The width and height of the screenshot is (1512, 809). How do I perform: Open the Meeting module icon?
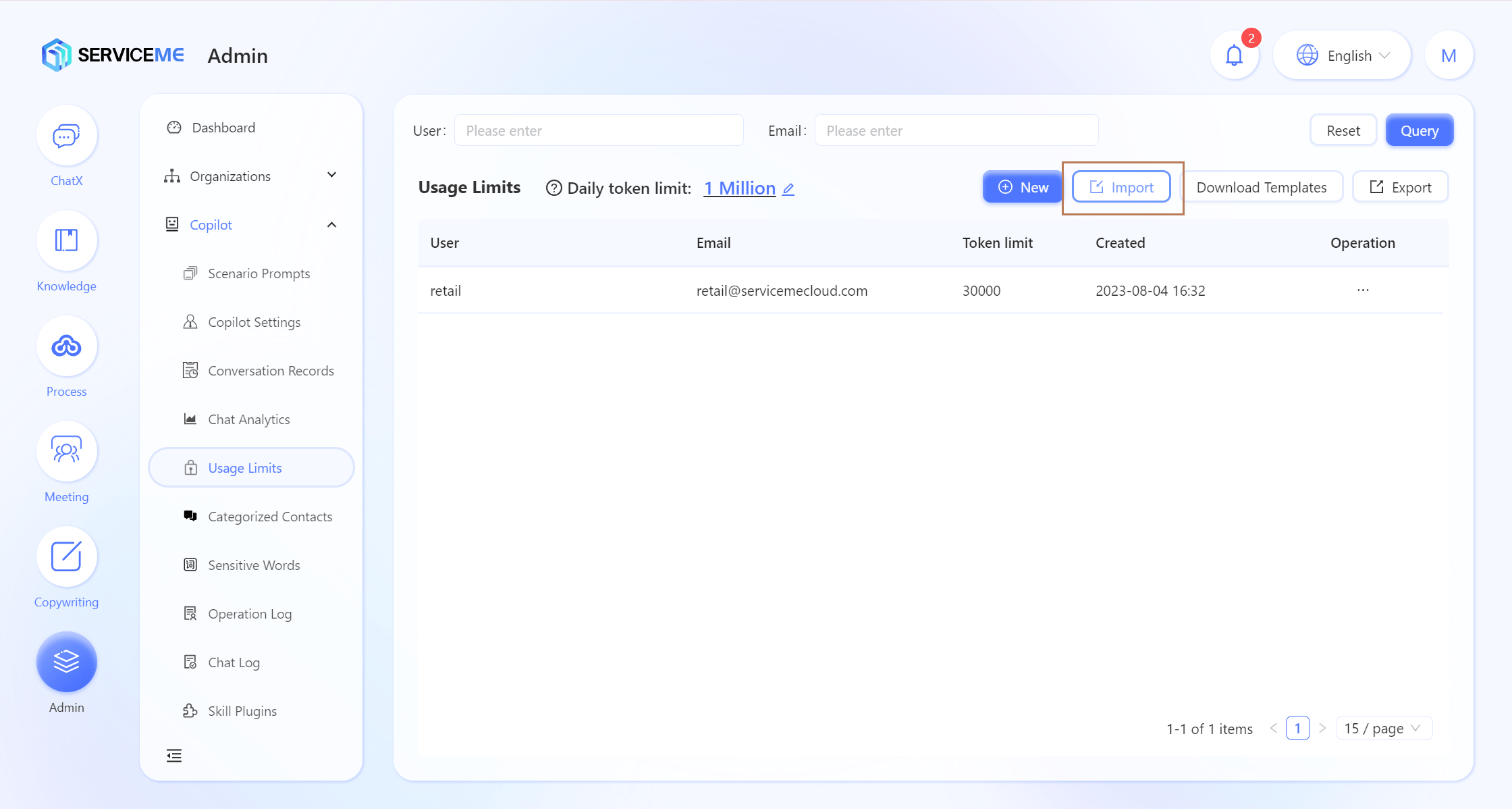point(66,452)
